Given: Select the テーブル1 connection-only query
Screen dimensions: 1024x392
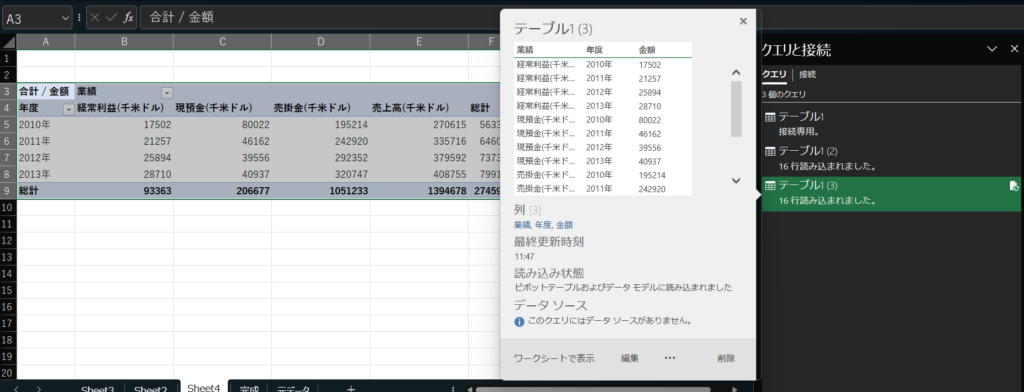Looking at the screenshot, I should coord(891,123).
